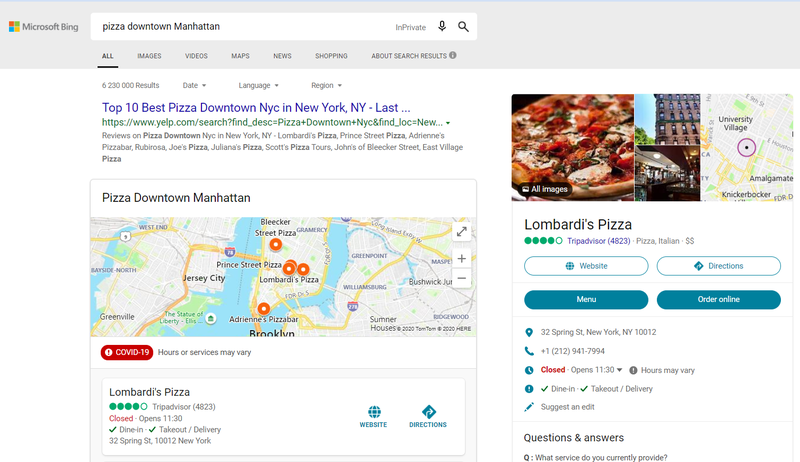This screenshot has height=462, width=800.
Task: Click the Order online button
Action: 718,299
